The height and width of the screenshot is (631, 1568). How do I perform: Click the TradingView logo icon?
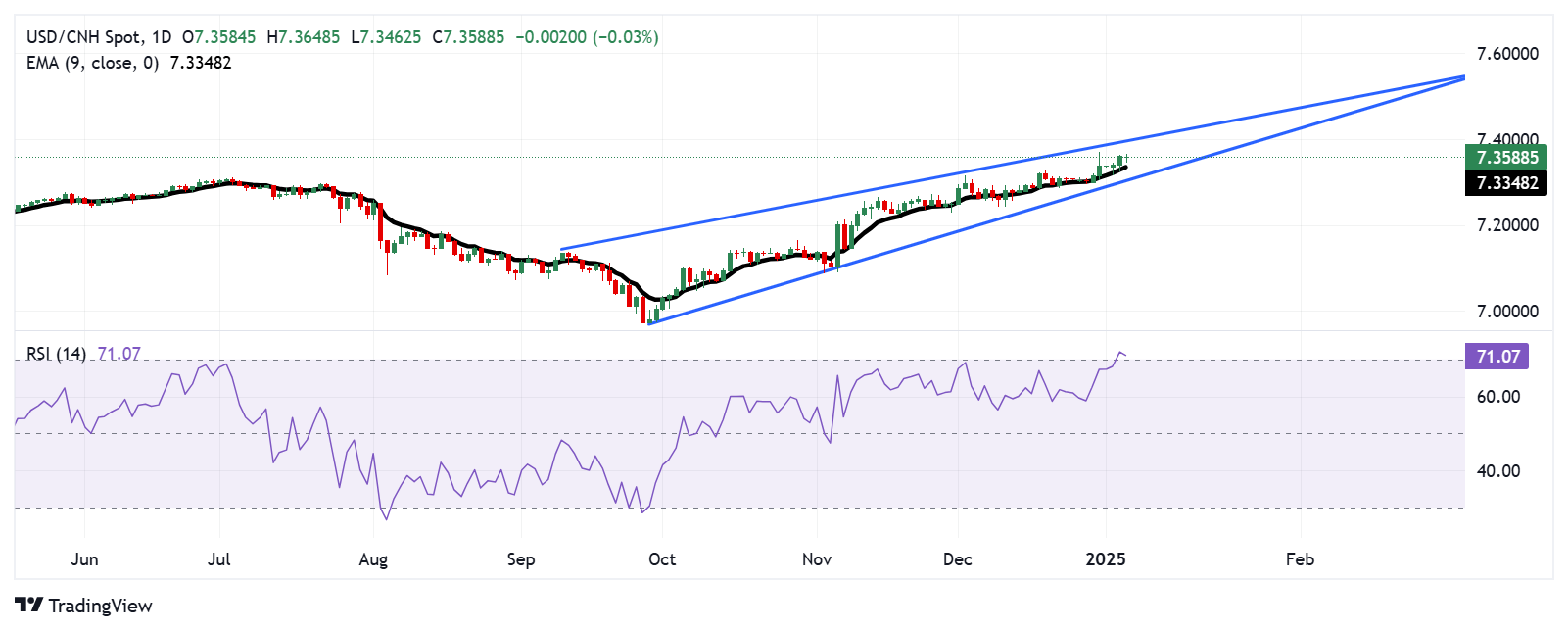click(28, 606)
